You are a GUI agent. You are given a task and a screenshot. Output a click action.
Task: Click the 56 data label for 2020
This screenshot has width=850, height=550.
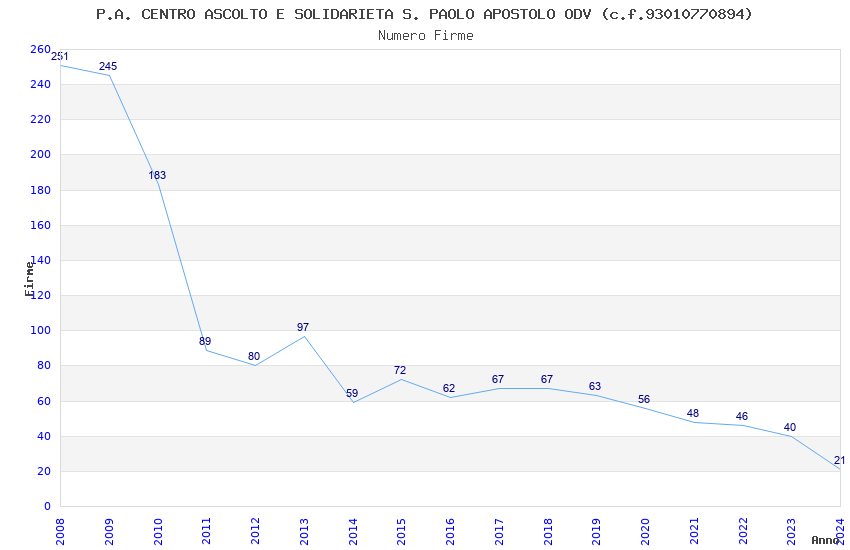coord(644,399)
